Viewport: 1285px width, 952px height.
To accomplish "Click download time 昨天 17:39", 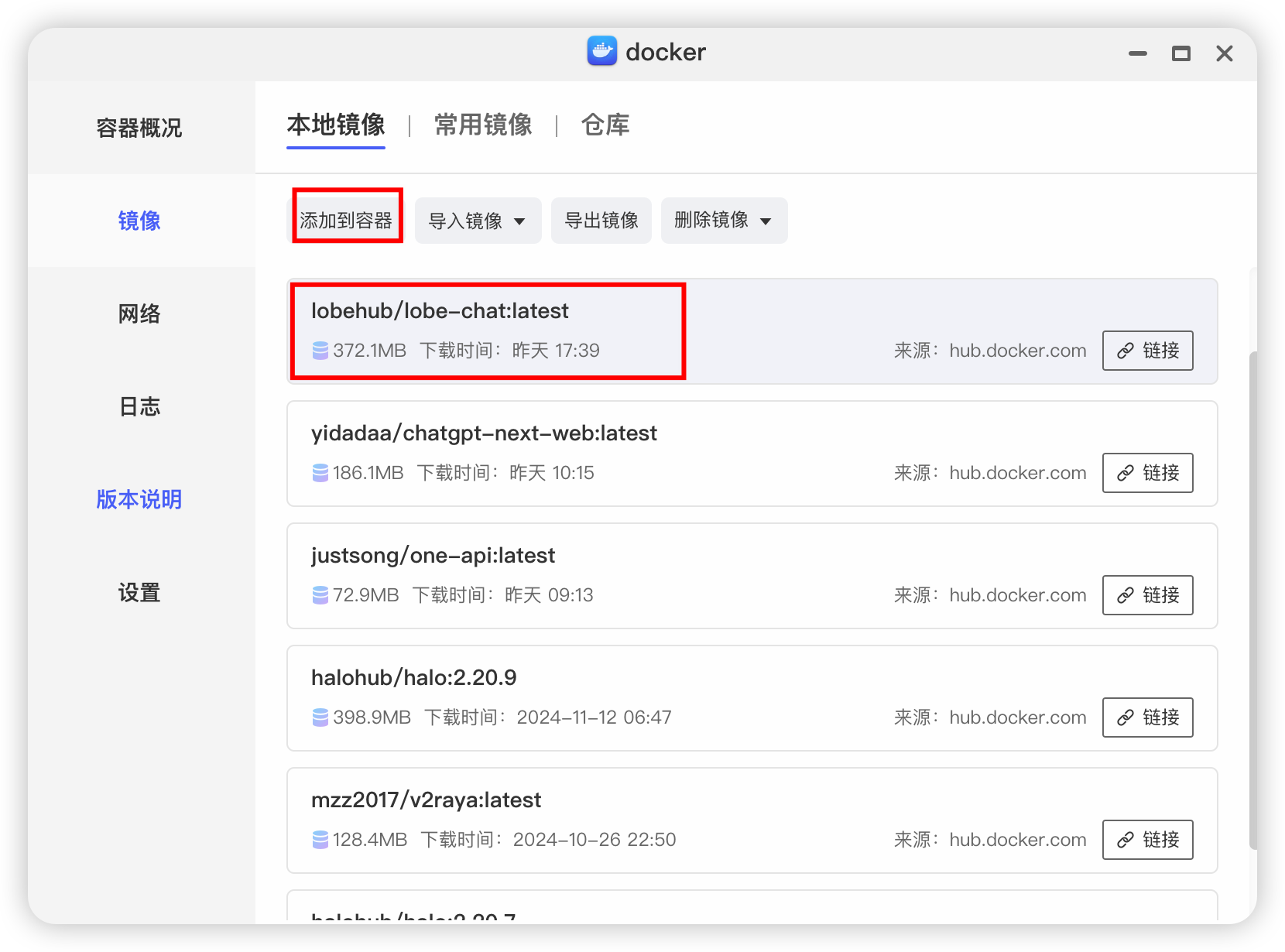I will point(556,351).
